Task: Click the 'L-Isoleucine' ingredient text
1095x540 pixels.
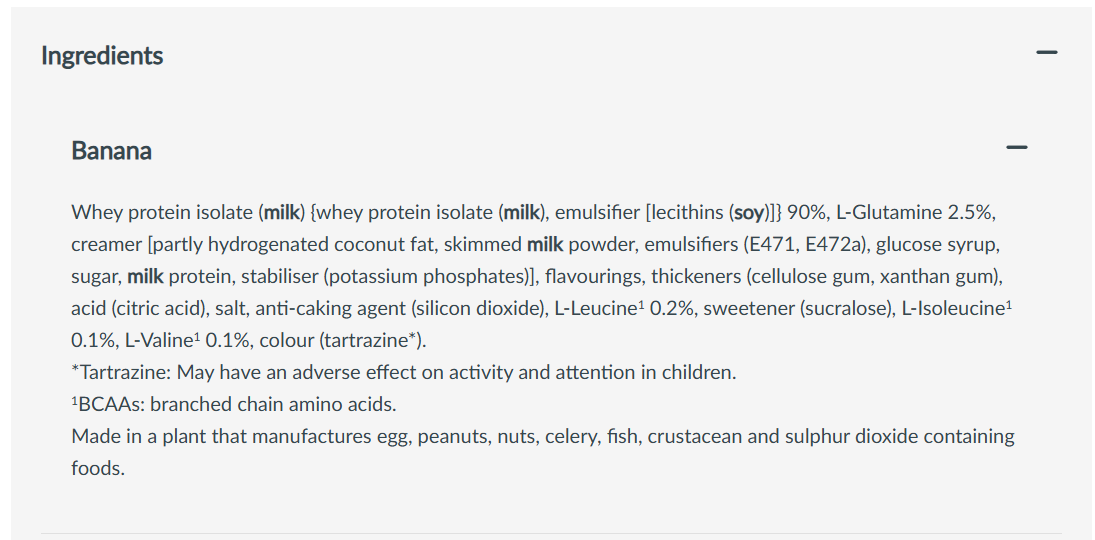Action: tap(953, 308)
